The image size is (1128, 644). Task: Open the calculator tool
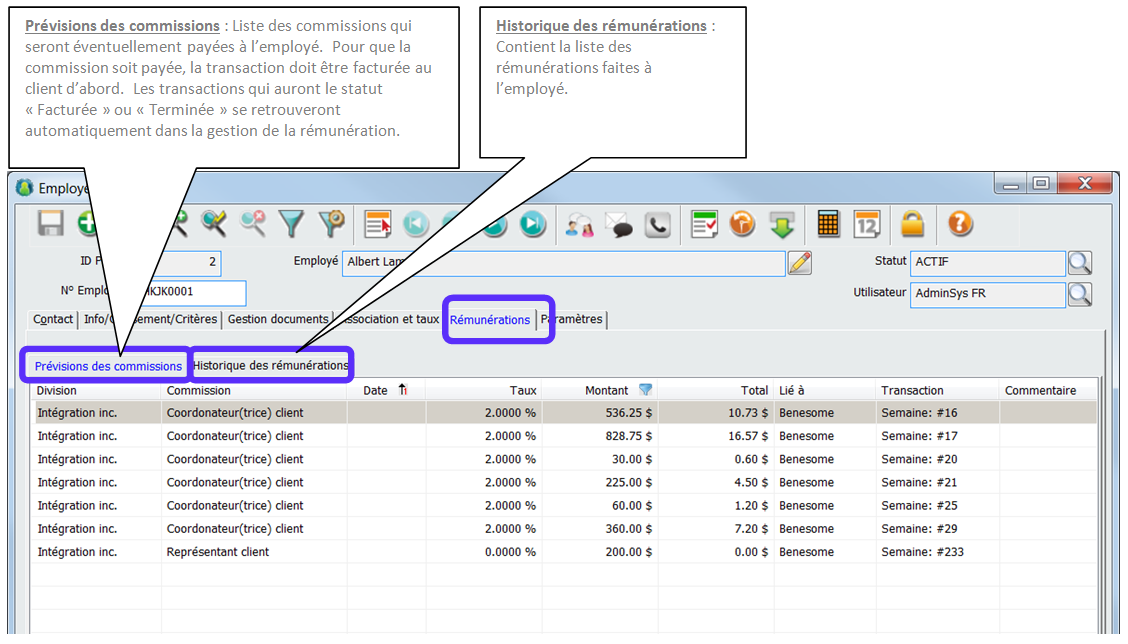(x=828, y=224)
